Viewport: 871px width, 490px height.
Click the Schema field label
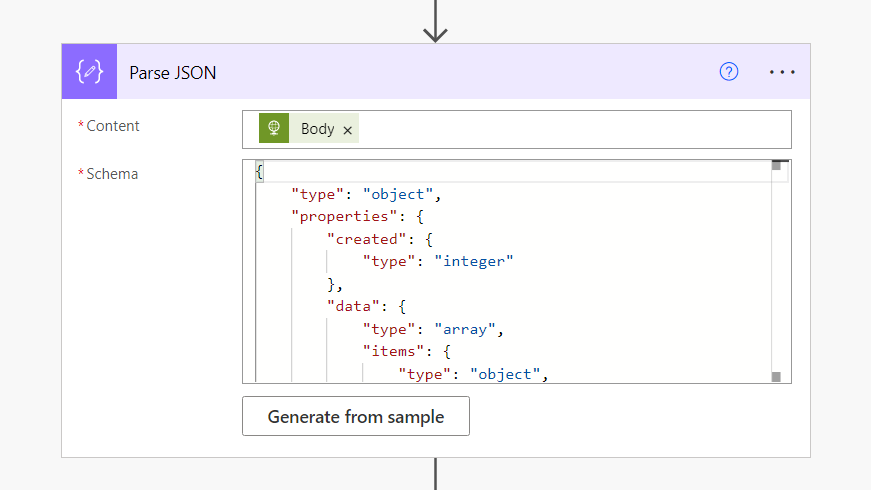point(112,174)
